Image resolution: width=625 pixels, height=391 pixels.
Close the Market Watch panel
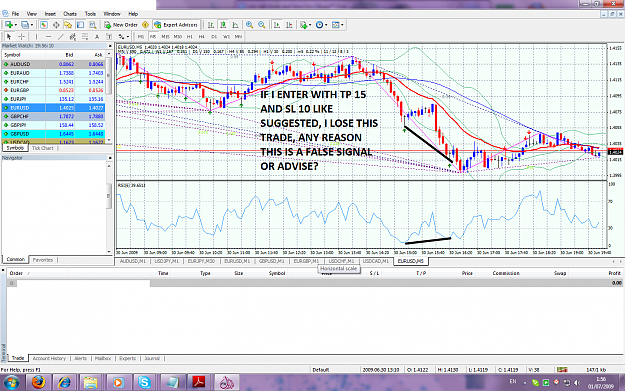110,46
